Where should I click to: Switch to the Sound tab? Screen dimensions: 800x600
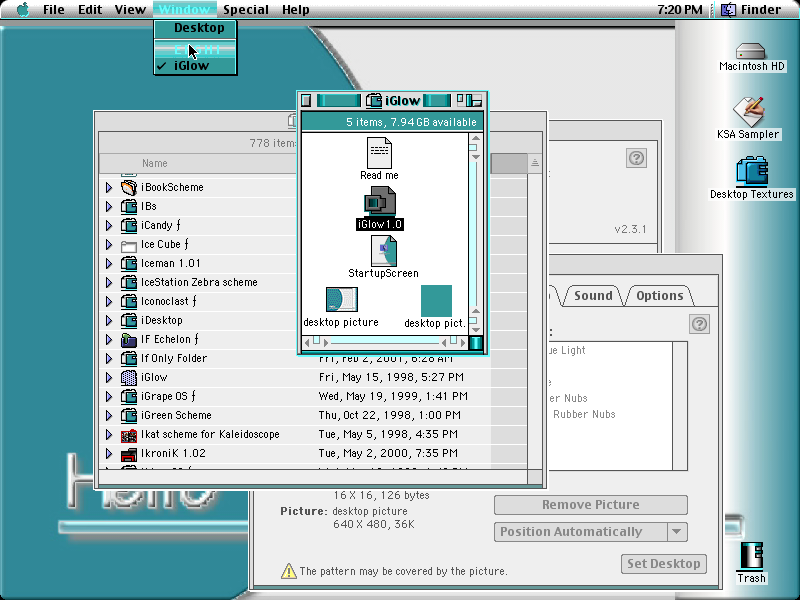tap(593, 296)
